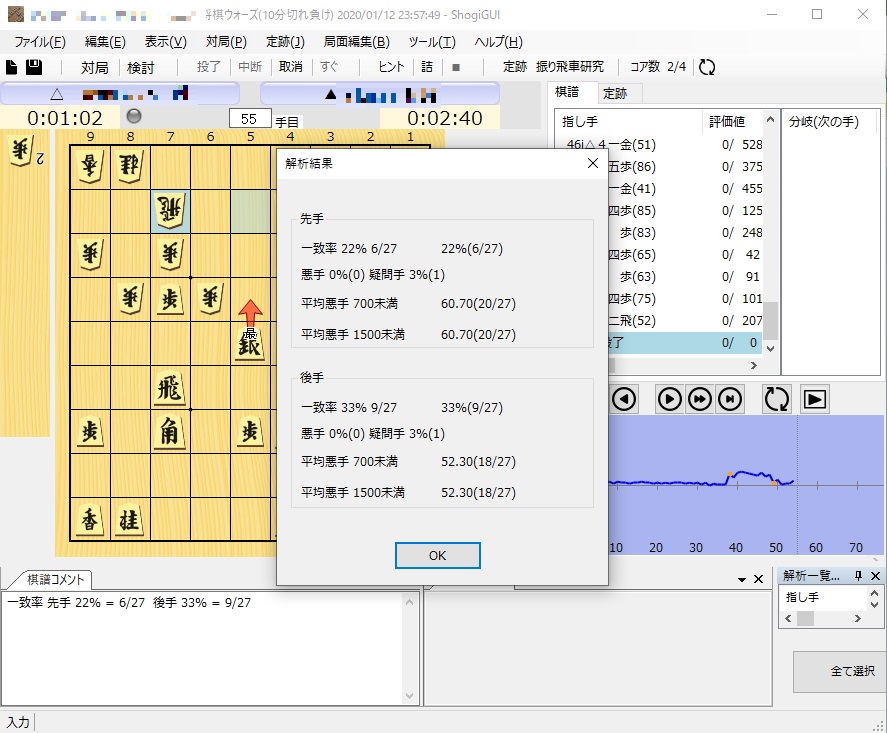887x733 pixels.
Task: Click the move number field showing 55
Action: [x=249, y=119]
